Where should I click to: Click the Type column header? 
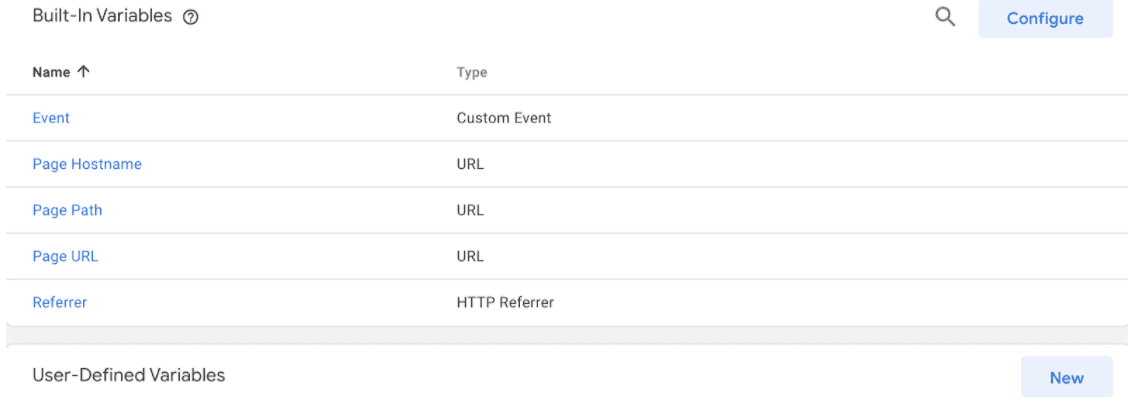tap(472, 73)
